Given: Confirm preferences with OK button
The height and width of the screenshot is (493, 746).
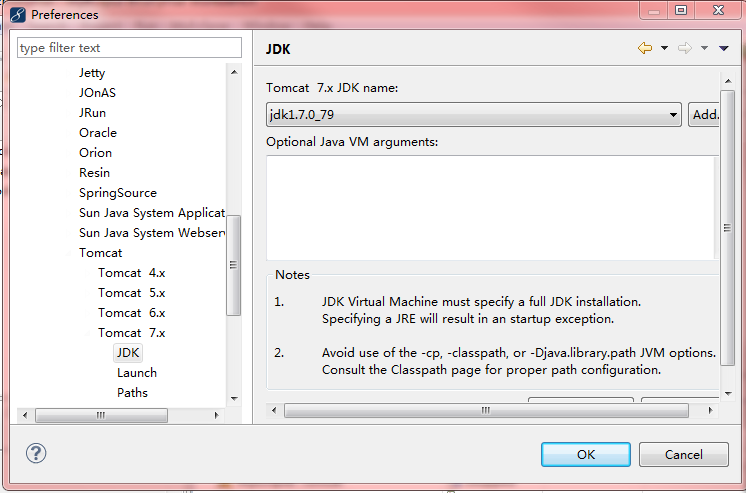Looking at the screenshot, I should click(586, 454).
